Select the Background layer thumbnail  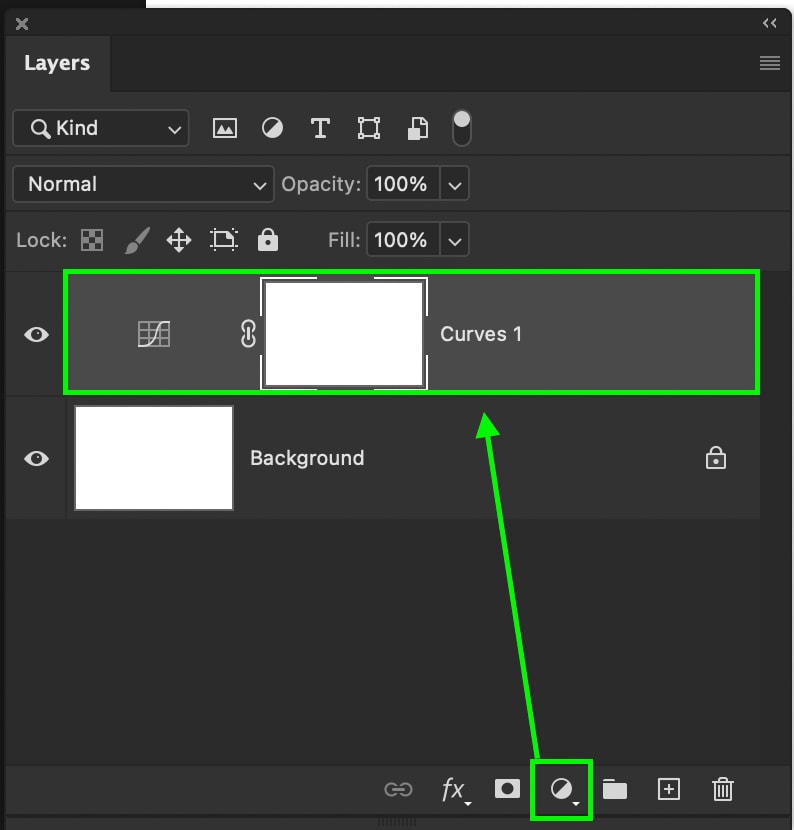click(154, 458)
